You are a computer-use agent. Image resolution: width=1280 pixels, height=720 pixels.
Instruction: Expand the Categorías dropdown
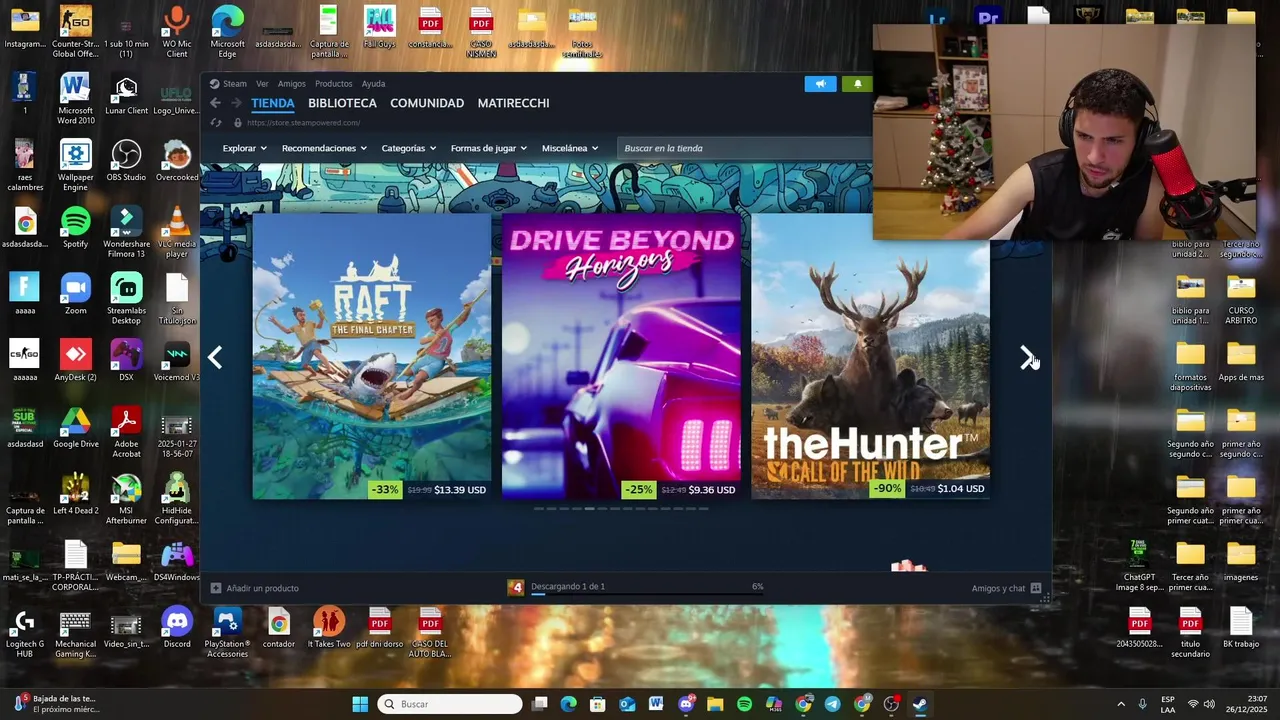pos(409,148)
